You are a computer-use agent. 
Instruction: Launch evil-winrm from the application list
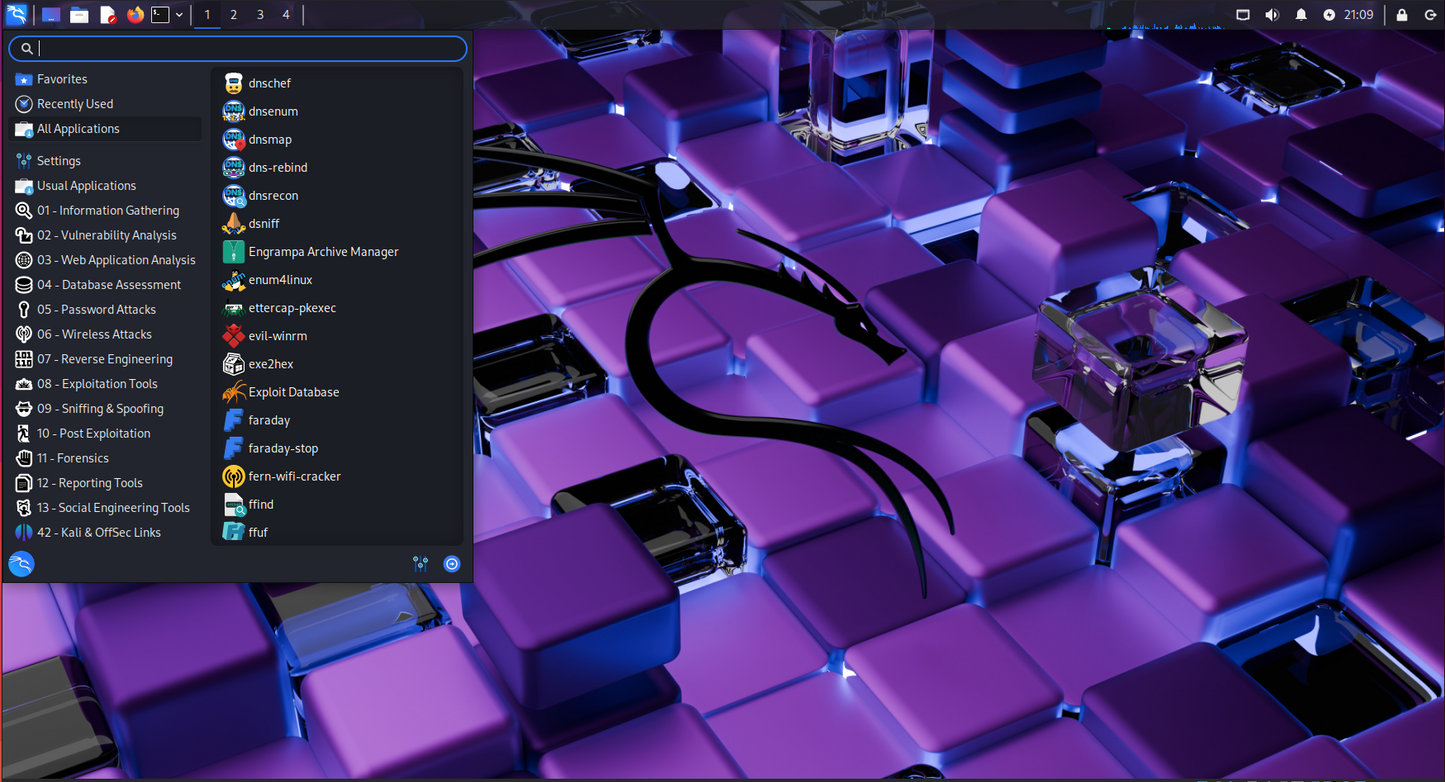(337, 336)
